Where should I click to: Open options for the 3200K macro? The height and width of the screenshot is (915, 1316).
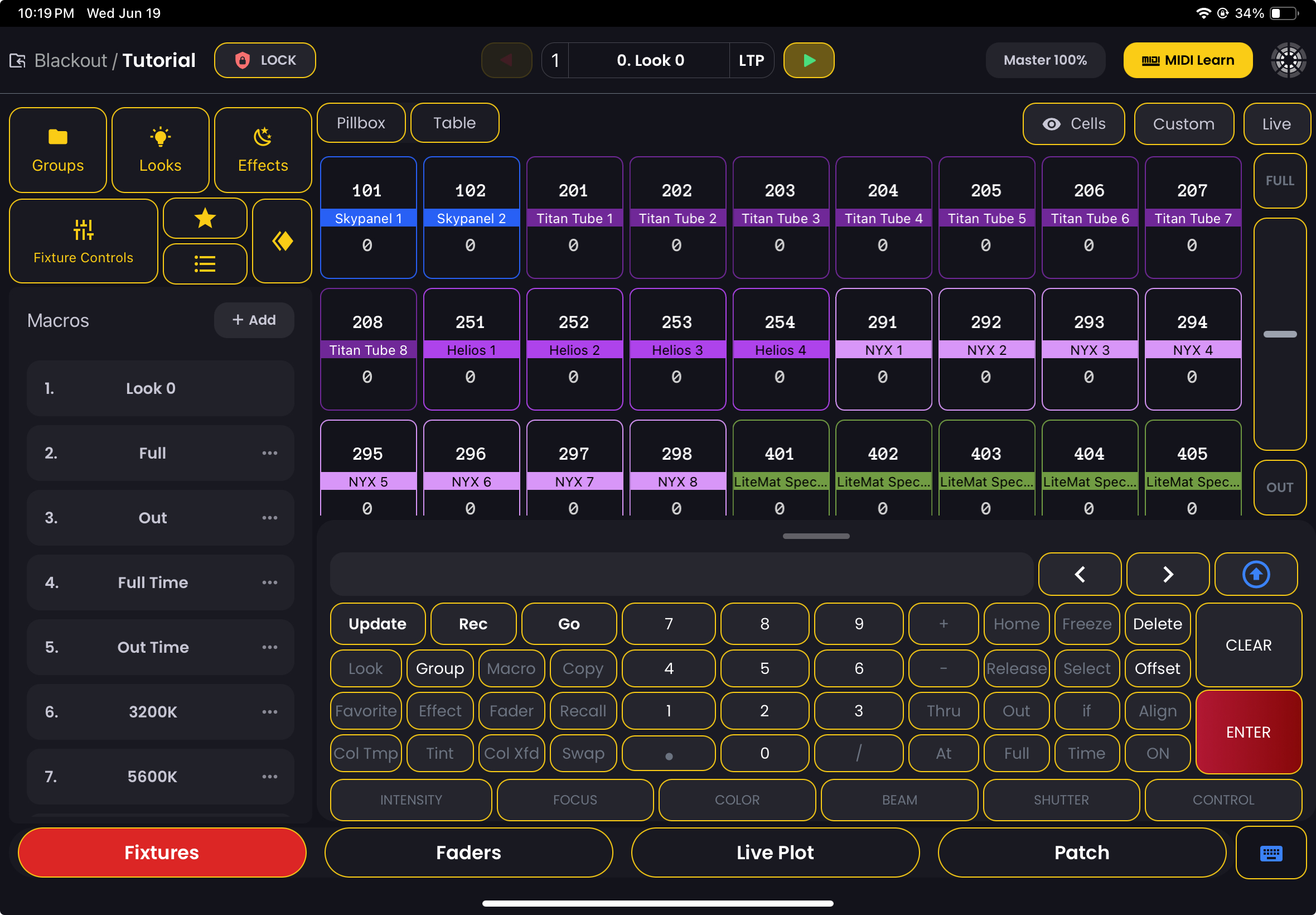269,712
